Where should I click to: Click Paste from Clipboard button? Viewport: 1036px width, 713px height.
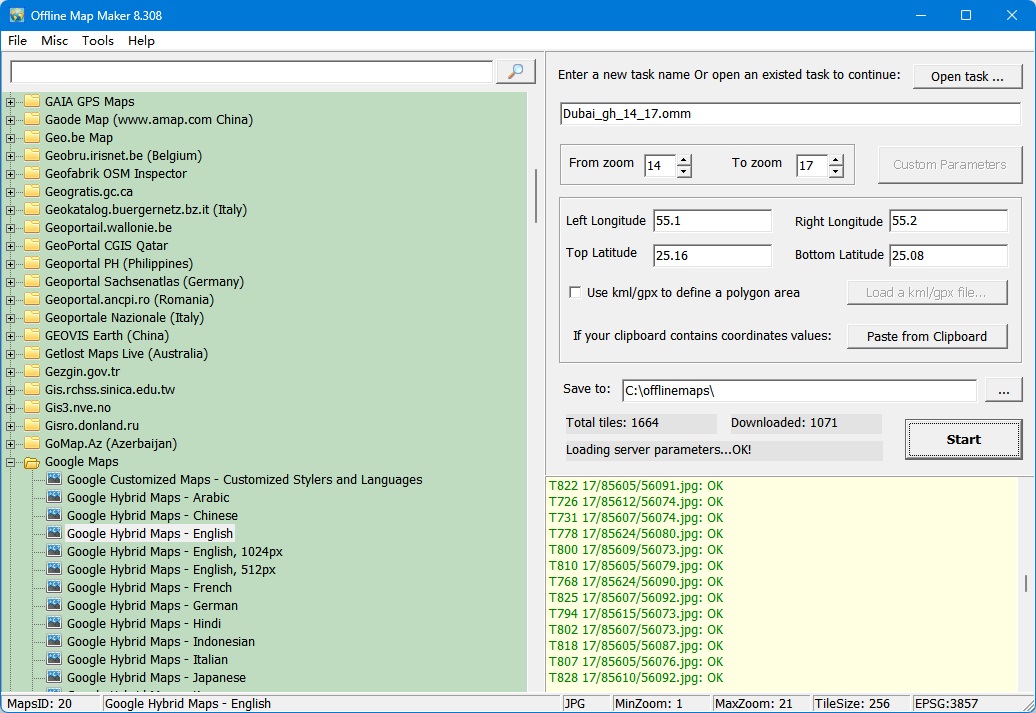click(x=927, y=336)
